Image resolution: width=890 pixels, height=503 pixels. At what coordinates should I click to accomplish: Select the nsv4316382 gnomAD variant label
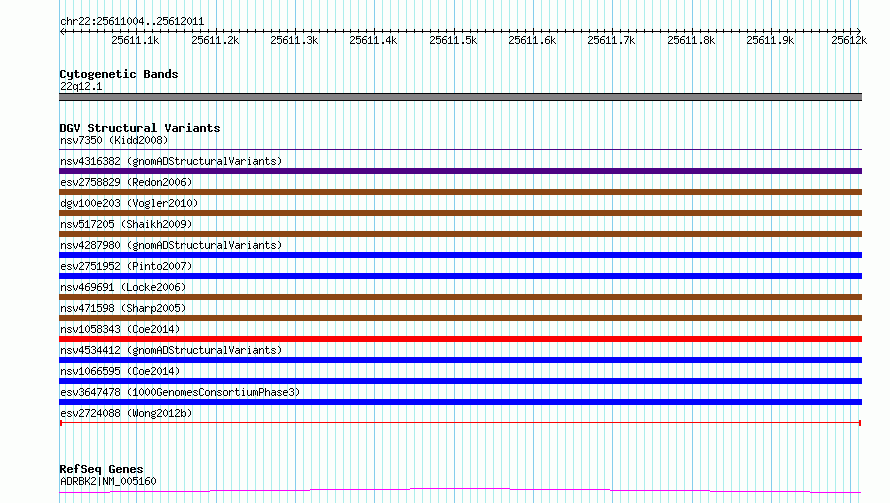171,161
